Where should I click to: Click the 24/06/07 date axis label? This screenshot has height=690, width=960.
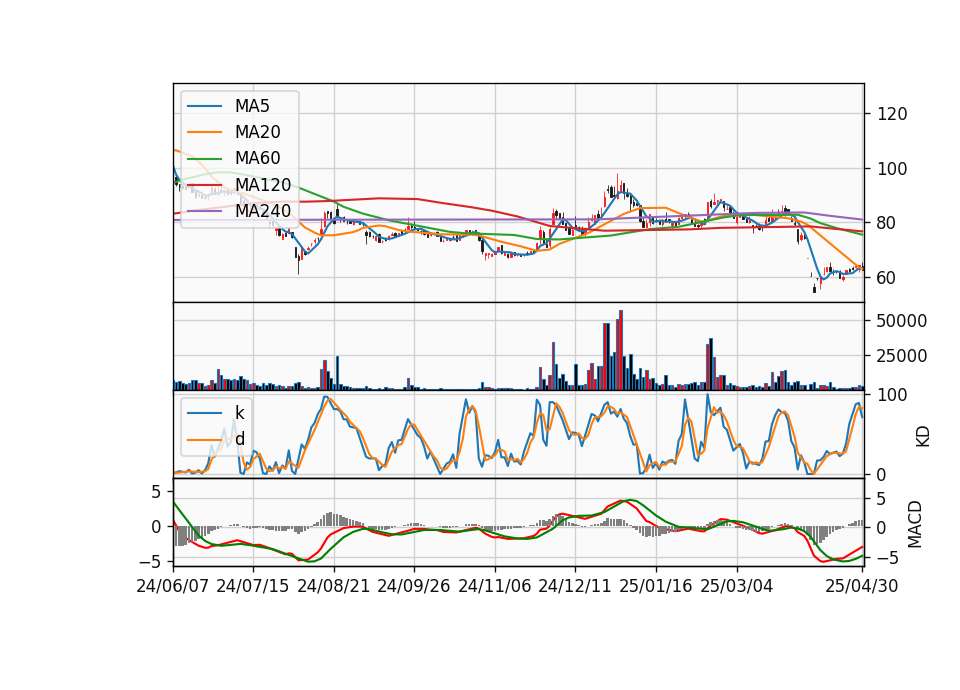click(x=173, y=586)
